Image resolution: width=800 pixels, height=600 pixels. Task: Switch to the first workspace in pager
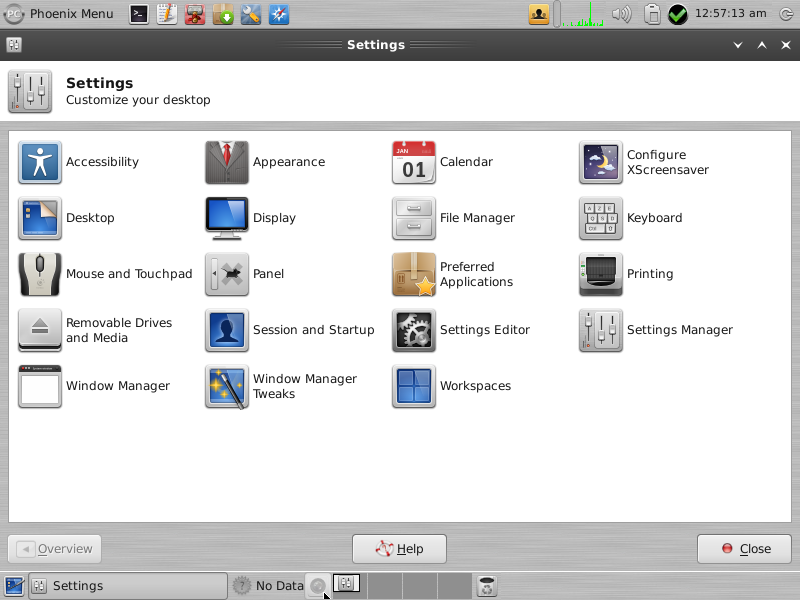[x=347, y=583]
